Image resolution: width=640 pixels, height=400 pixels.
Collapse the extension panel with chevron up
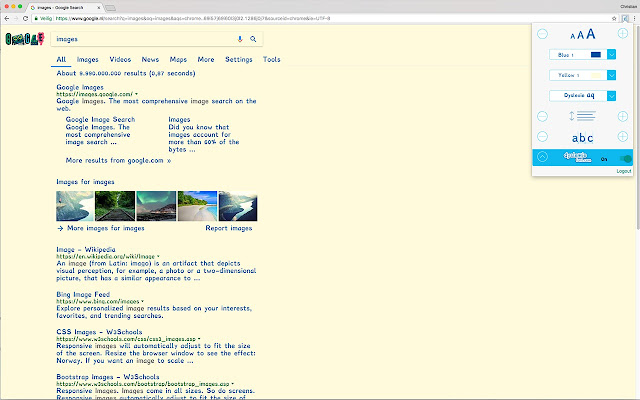pos(542,157)
